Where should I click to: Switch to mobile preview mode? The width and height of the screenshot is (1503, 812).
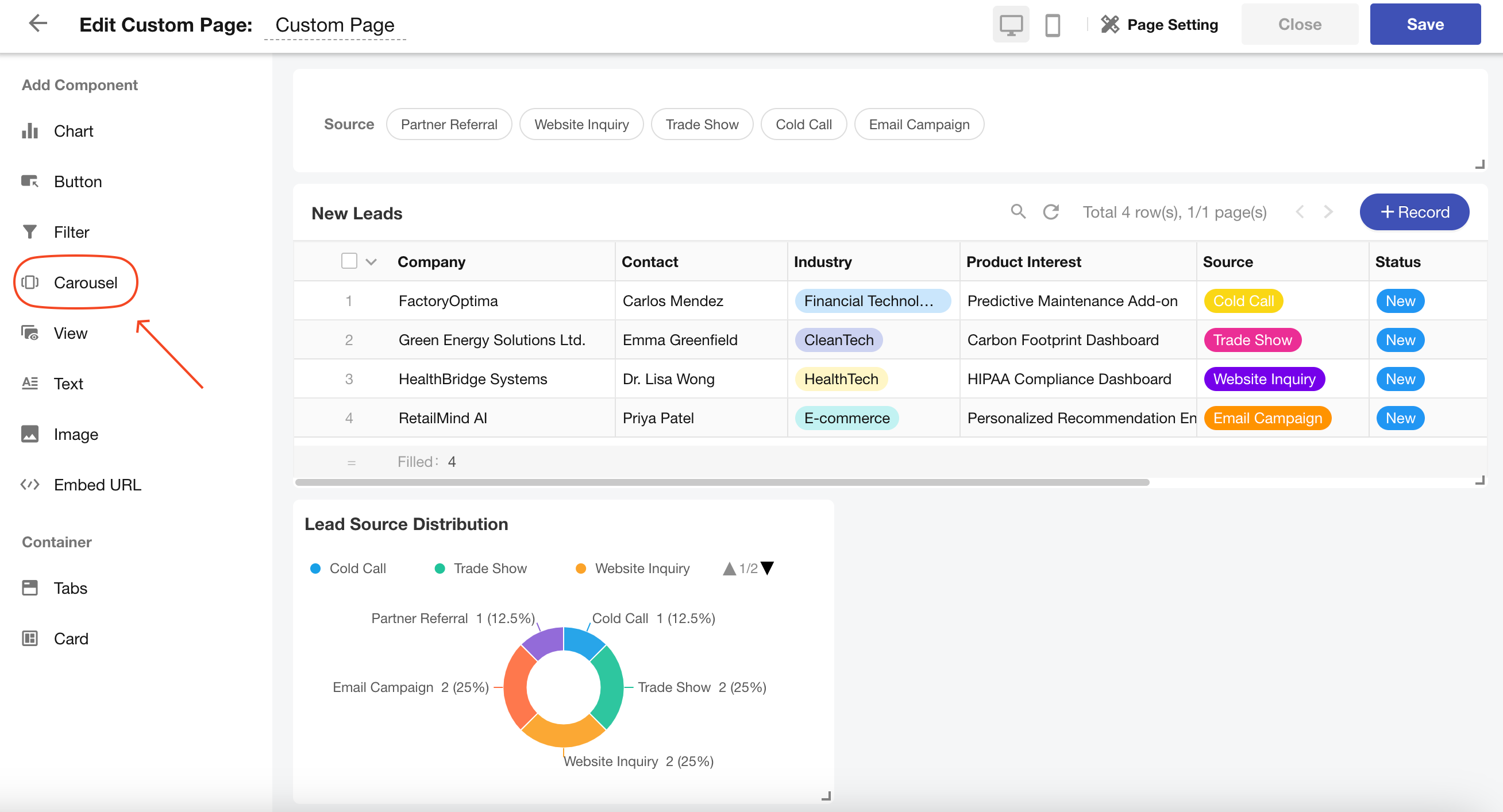(x=1052, y=25)
